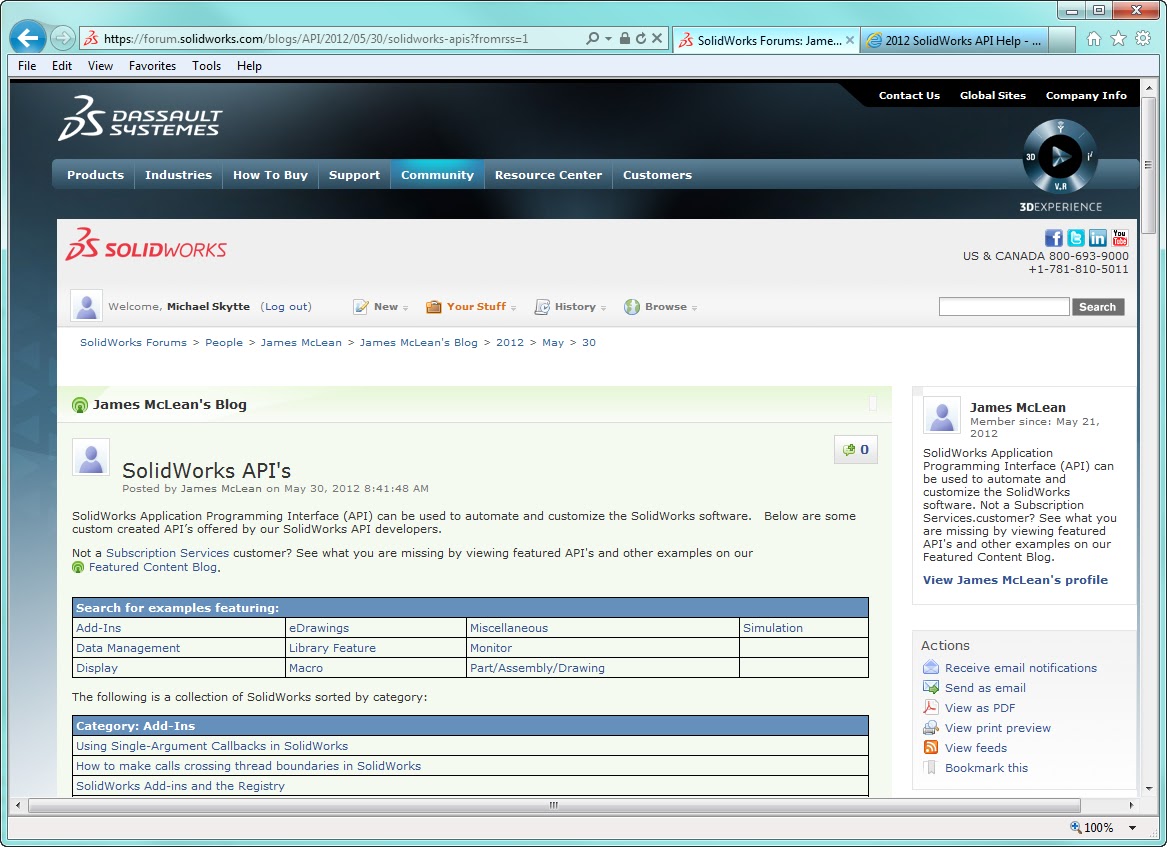Click the vertical scrollbar thumb
This screenshot has width=1167, height=847.
tap(1148, 164)
